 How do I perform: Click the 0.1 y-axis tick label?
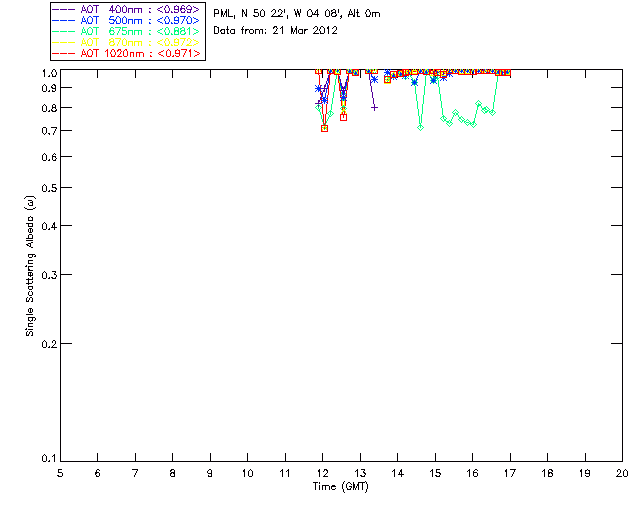point(49,459)
